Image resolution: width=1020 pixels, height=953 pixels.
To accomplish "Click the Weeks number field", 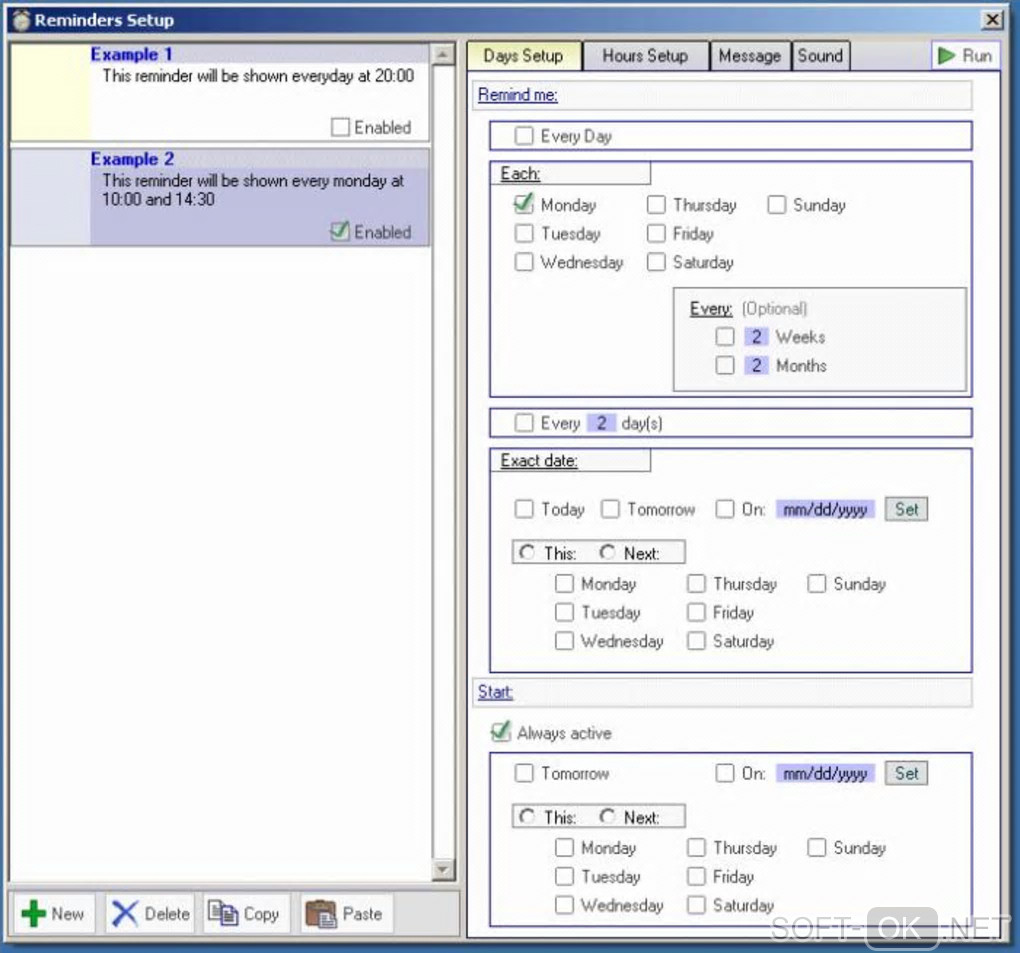I will pyautogui.click(x=756, y=337).
